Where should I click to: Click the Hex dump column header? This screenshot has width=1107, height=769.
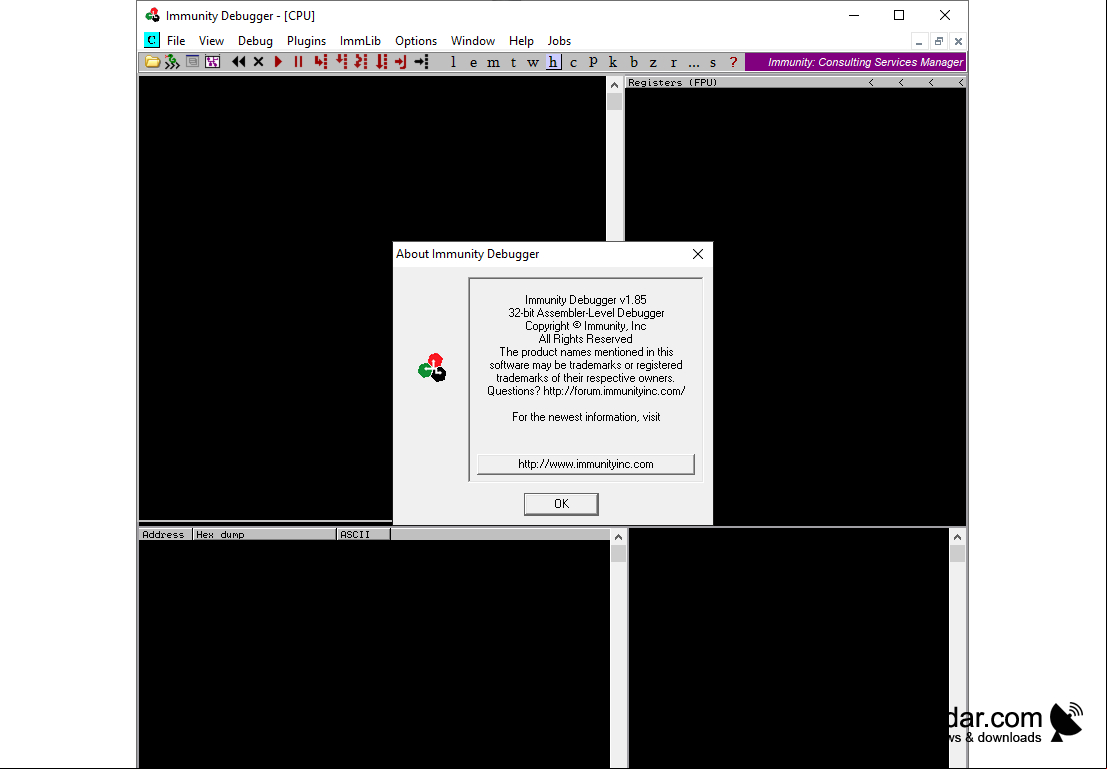(265, 535)
